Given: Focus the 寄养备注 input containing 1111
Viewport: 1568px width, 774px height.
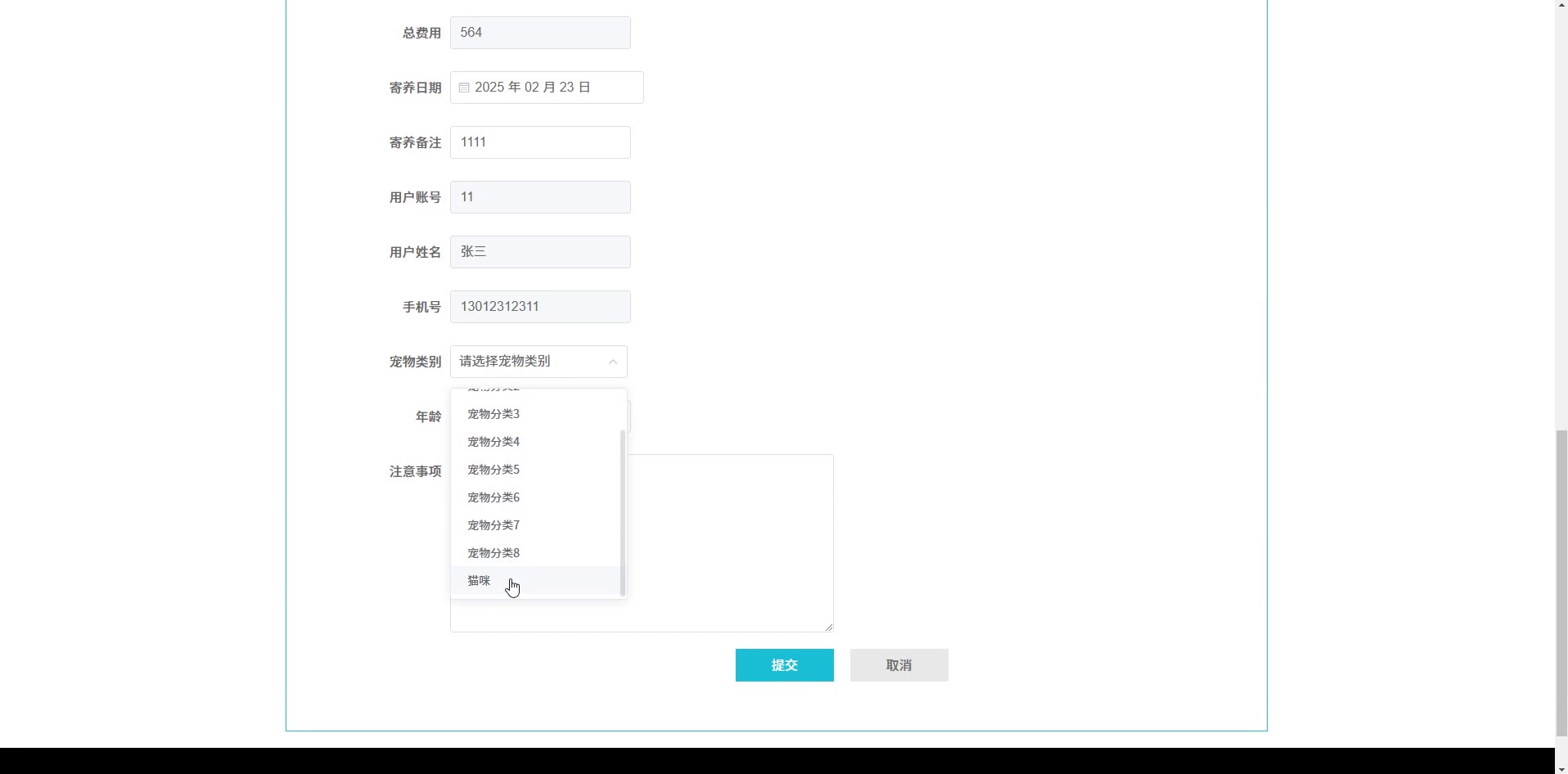Looking at the screenshot, I should (540, 142).
